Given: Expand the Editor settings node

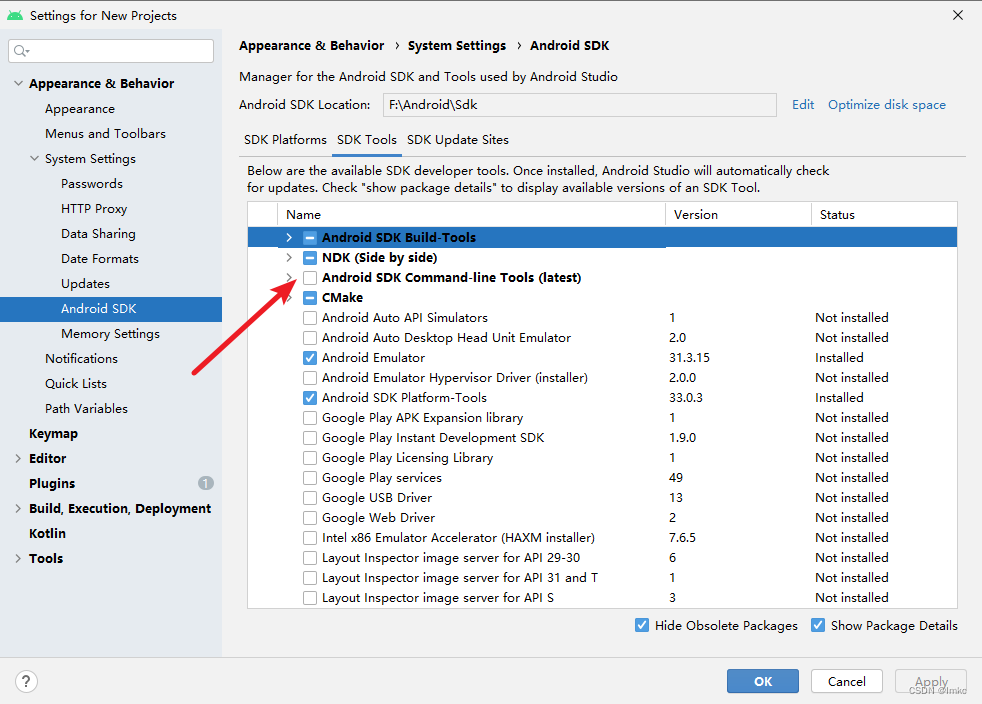Looking at the screenshot, I should pyautogui.click(x=18, y=458).
